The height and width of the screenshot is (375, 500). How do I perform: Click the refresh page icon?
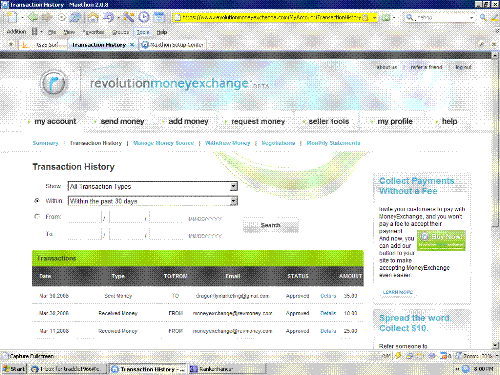[76, 17]
